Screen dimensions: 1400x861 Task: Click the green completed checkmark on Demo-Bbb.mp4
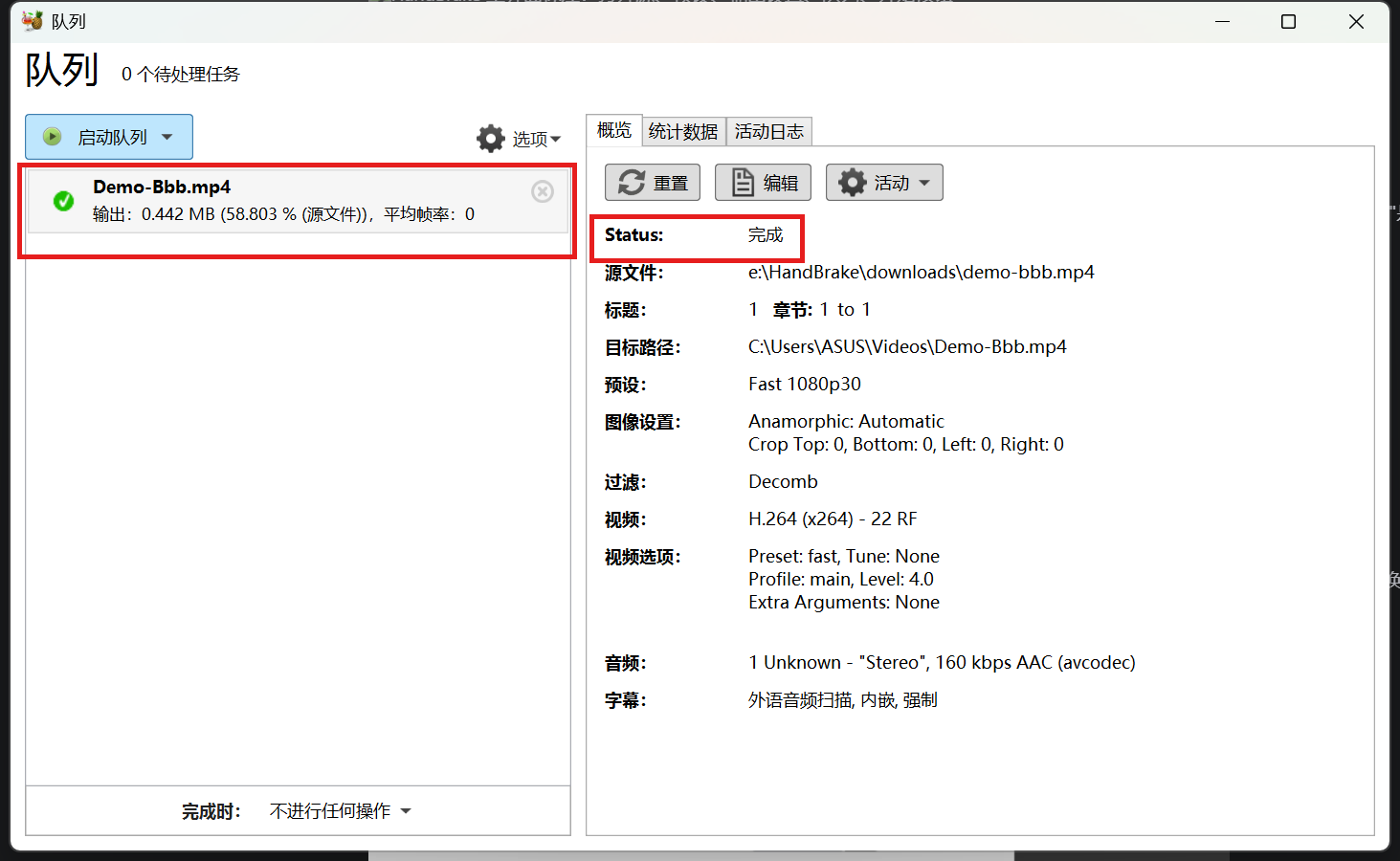click(x=63, y=201)
